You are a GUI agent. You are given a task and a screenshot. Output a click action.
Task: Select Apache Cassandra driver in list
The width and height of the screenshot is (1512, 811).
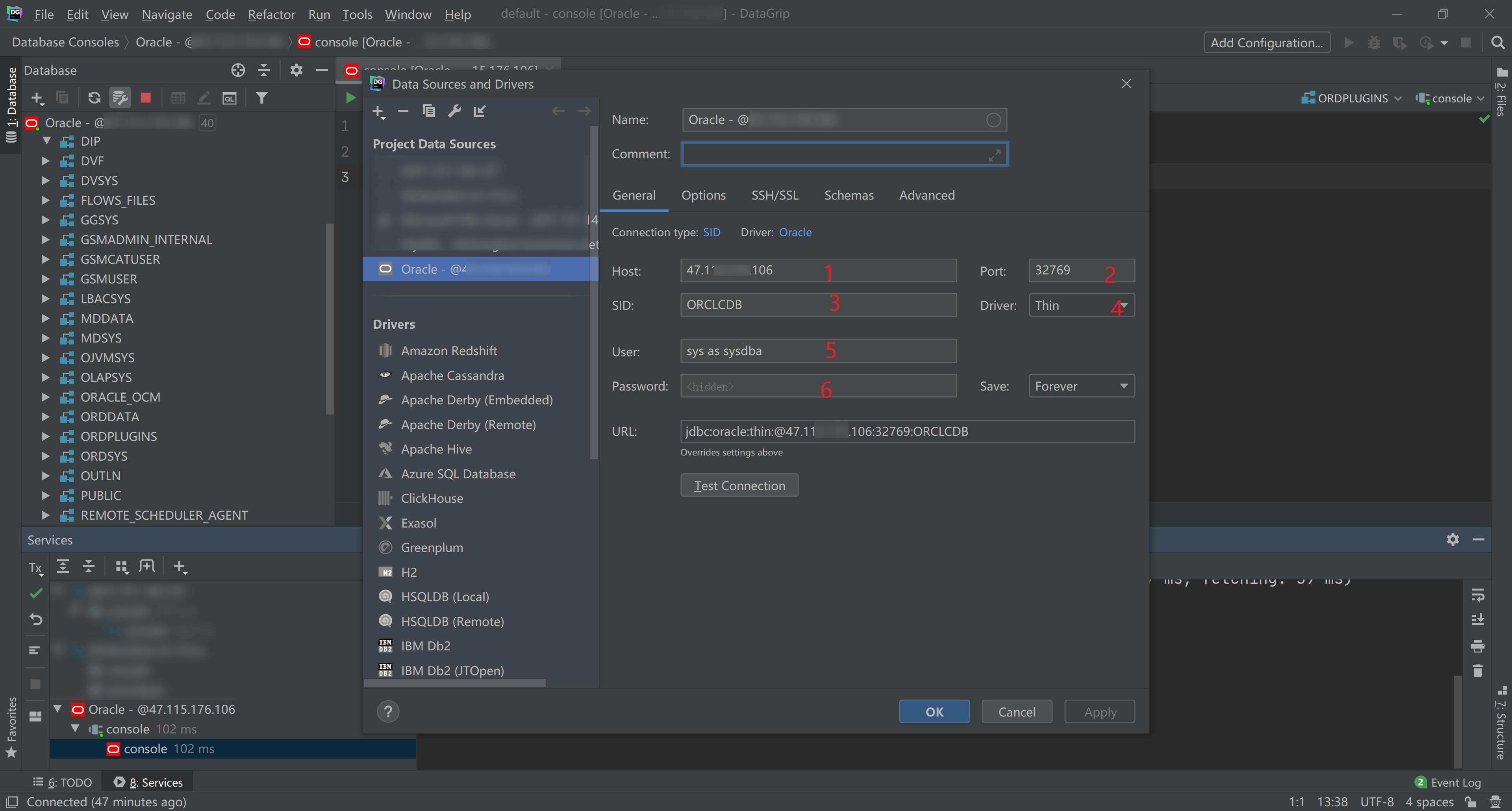pyautogui.click(x=452, y=376)
